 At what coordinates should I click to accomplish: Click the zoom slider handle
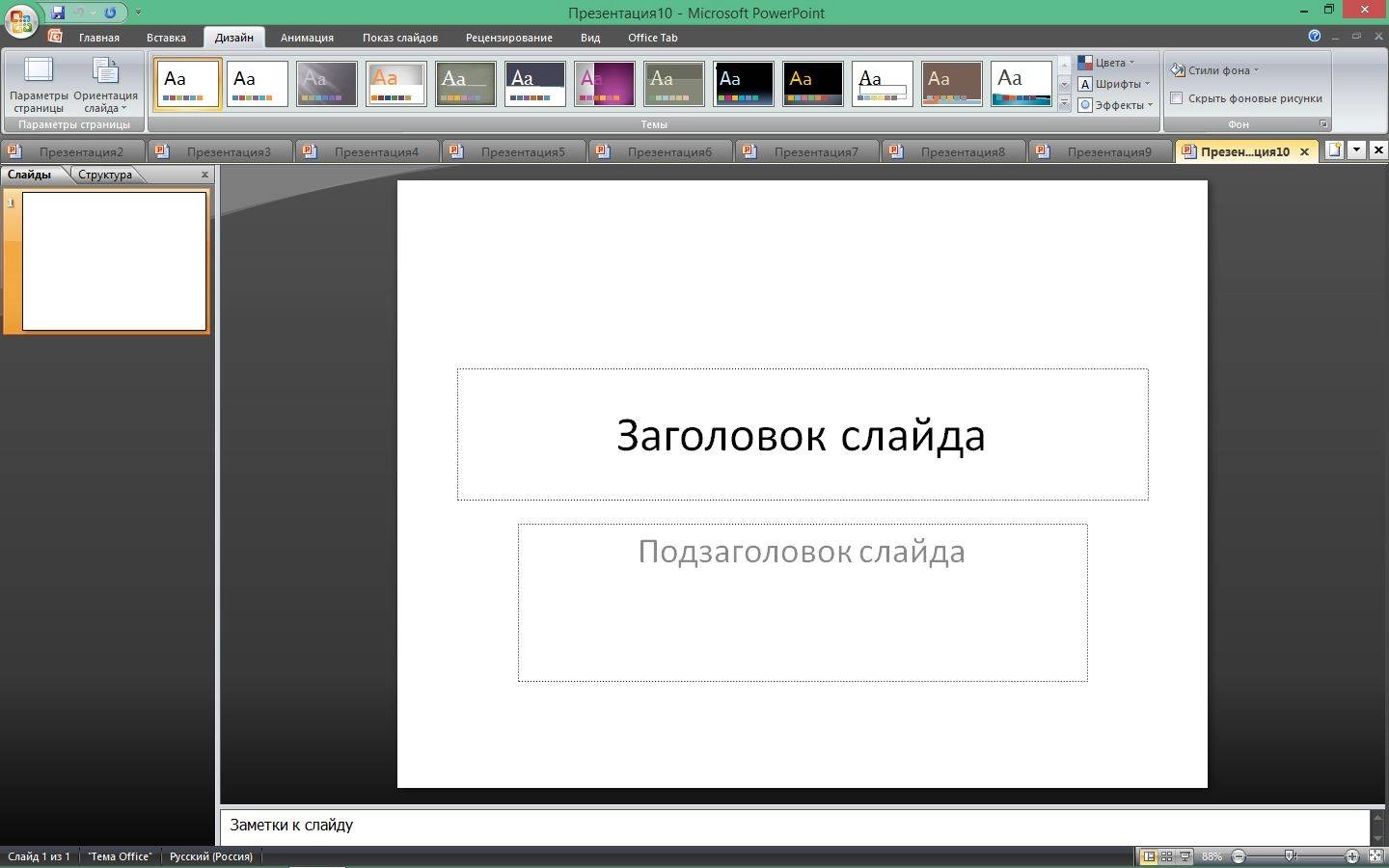(1291, 856)
